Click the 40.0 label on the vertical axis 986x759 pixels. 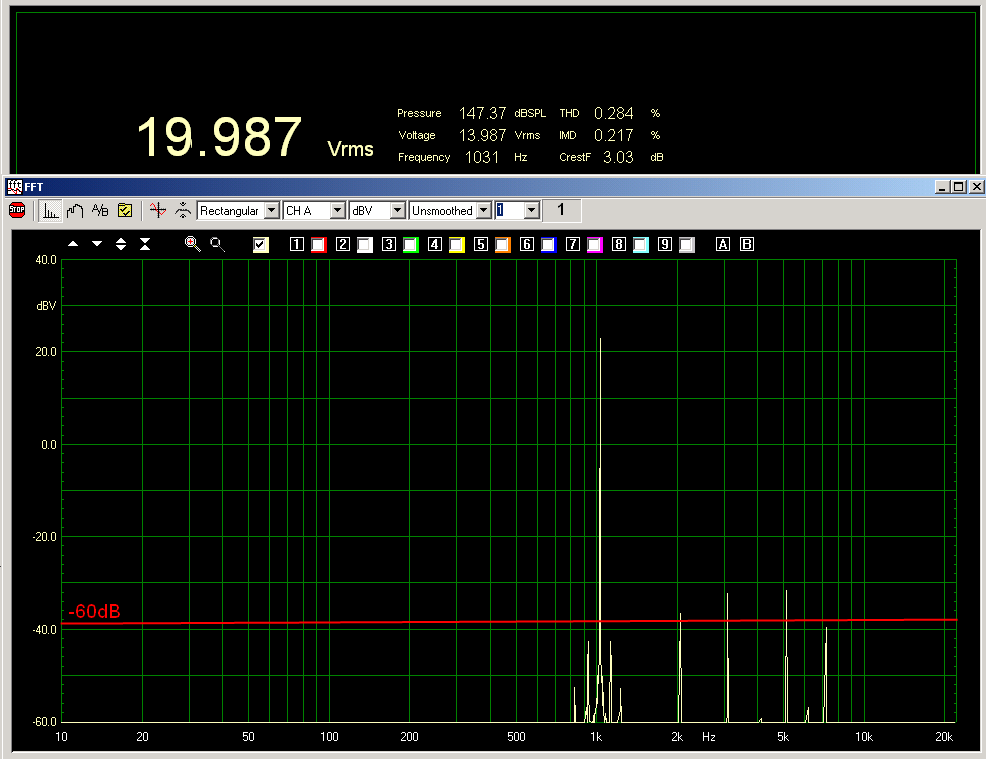point(46,260)
